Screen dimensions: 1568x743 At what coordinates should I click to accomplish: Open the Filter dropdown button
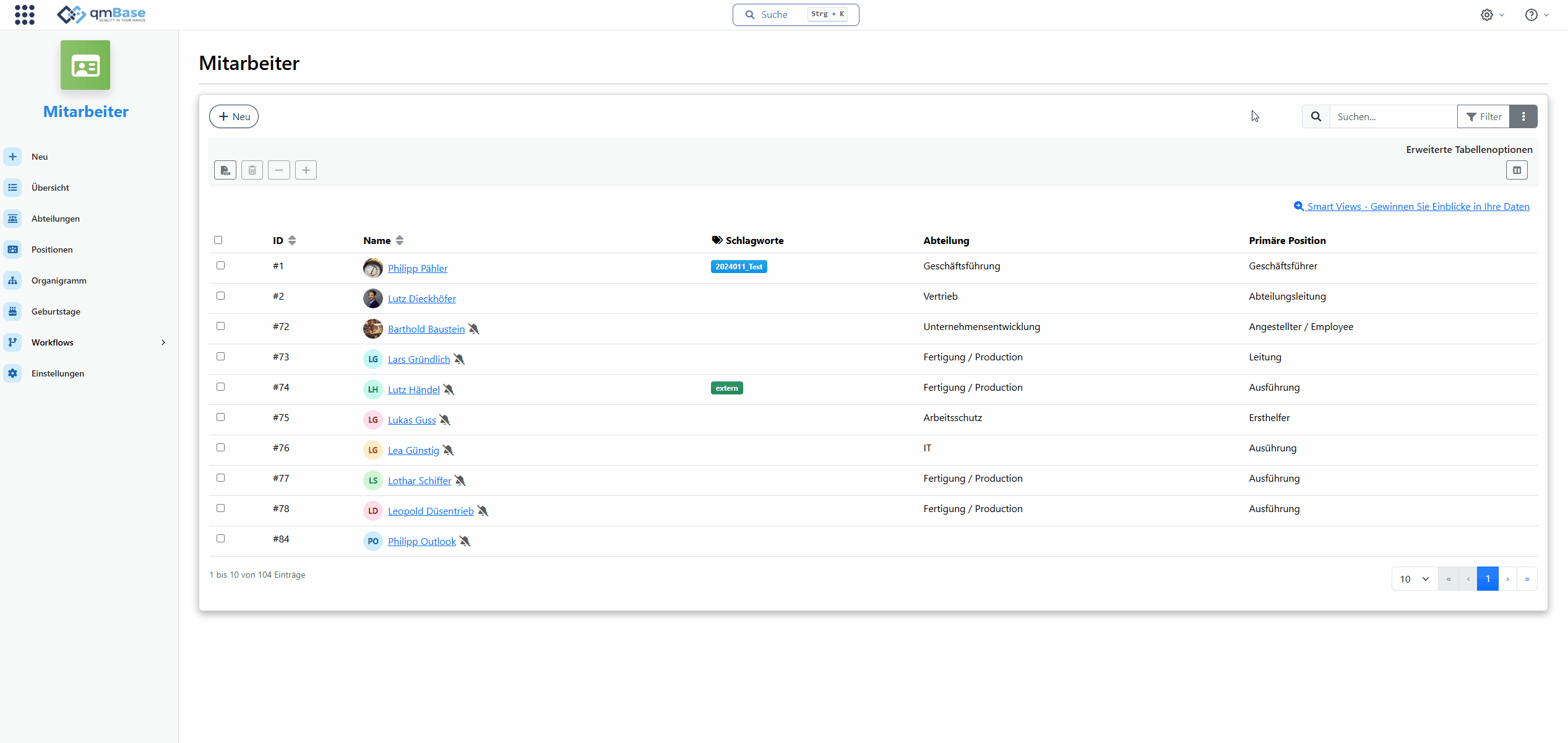pyautogui.click(x=1483, y=116)
